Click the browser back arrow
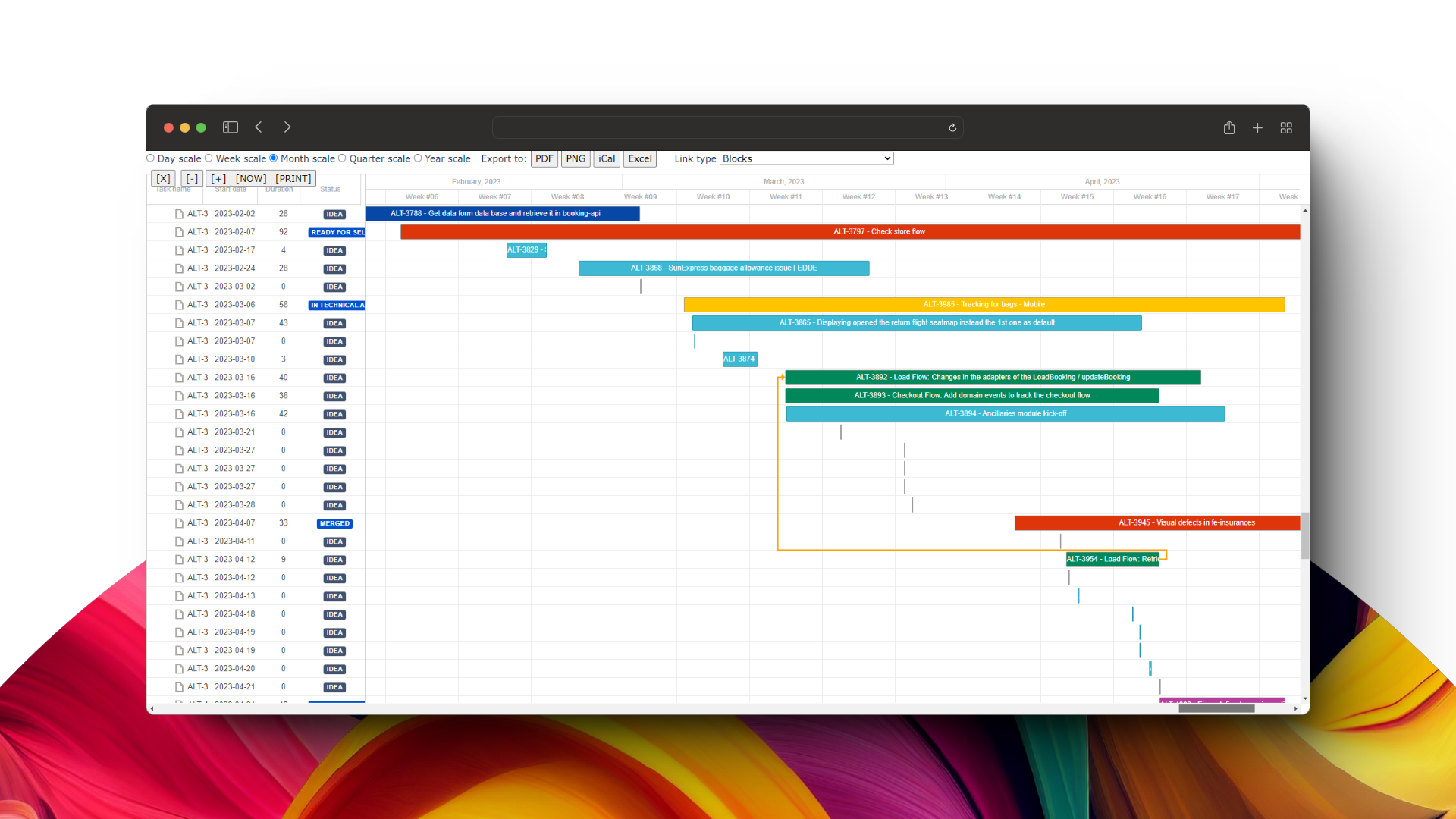1456x819 pixels. coord(259,127)
